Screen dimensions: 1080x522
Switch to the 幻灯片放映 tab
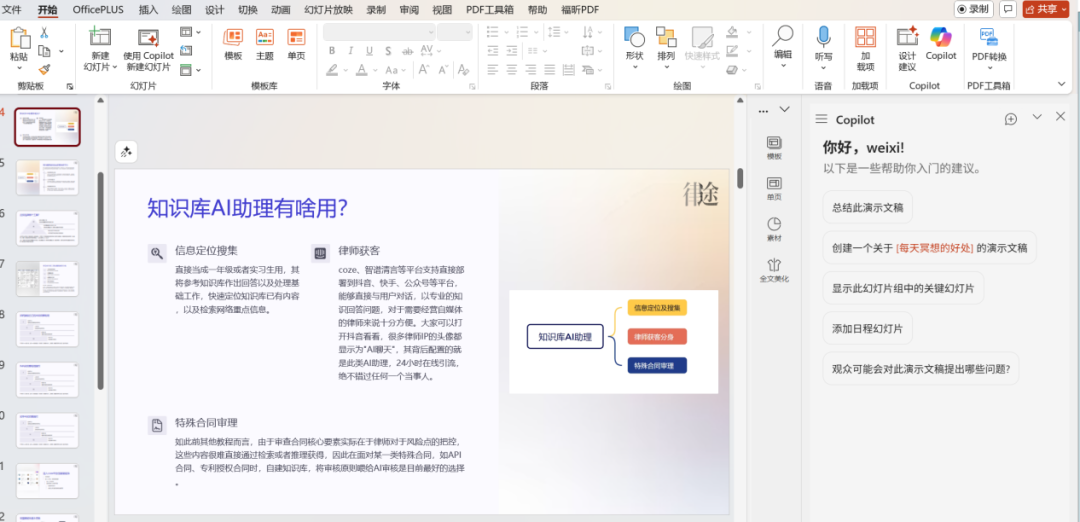click(x=328, y=9)
